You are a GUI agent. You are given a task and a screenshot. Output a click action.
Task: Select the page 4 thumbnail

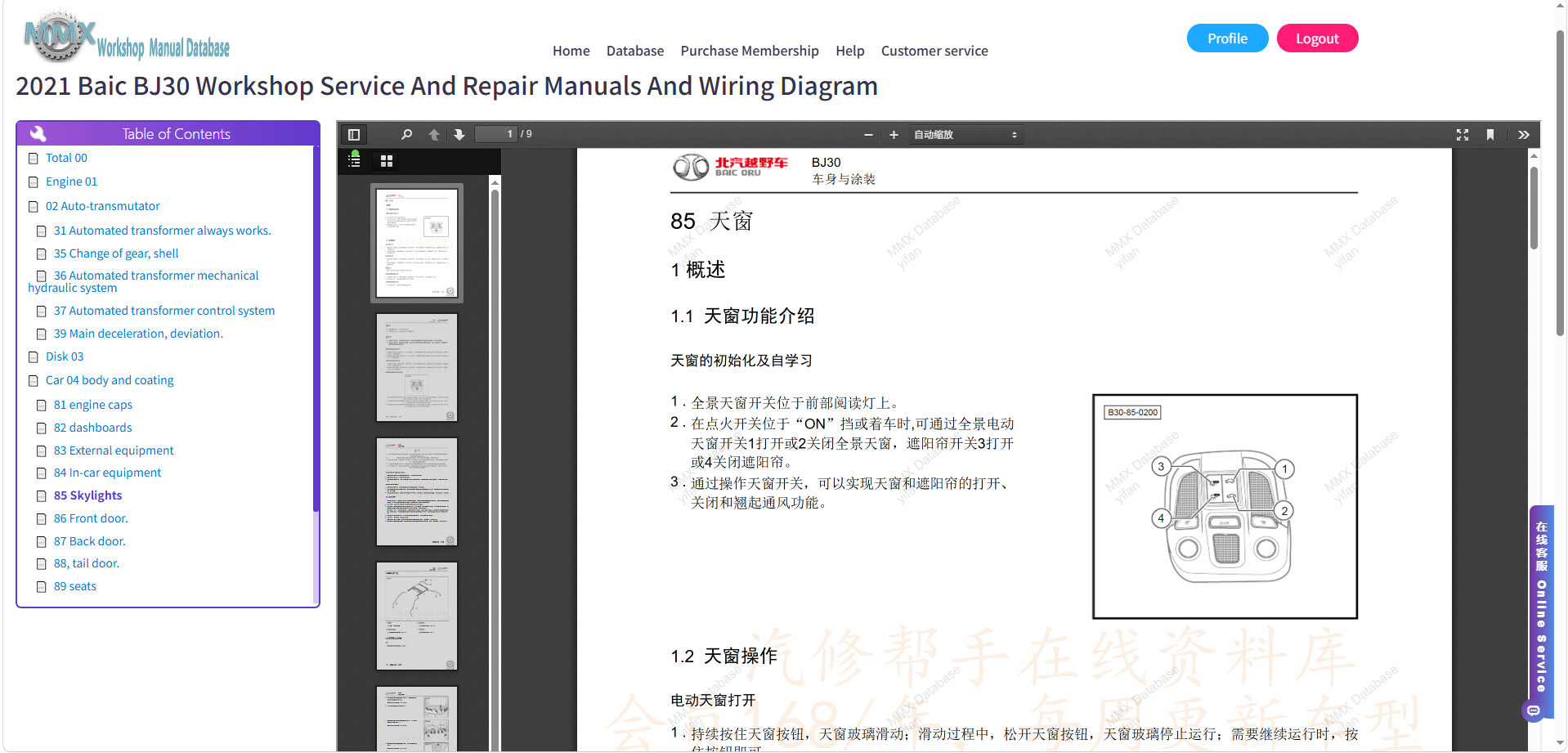(417, 616)
